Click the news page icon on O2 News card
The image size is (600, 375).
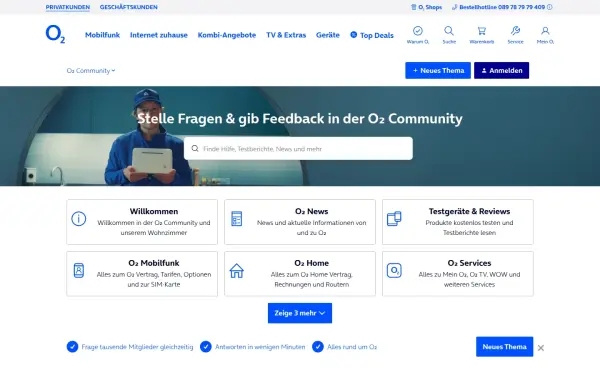point(236,218)
